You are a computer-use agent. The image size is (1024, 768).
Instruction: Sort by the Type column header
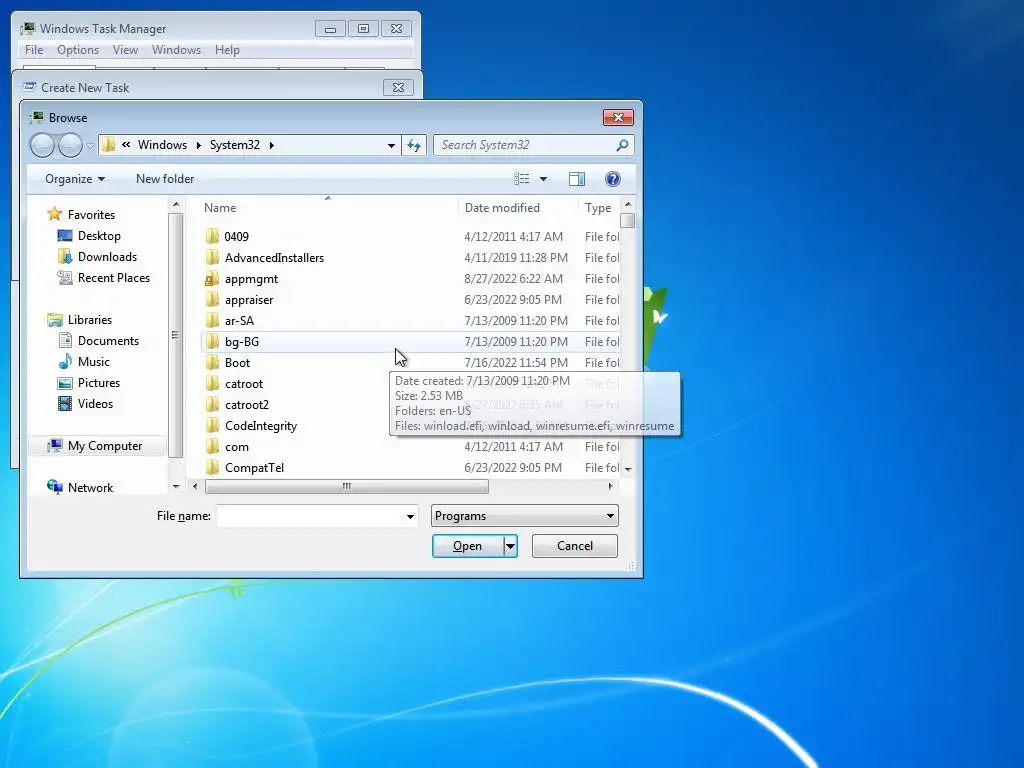pos(598,208)
